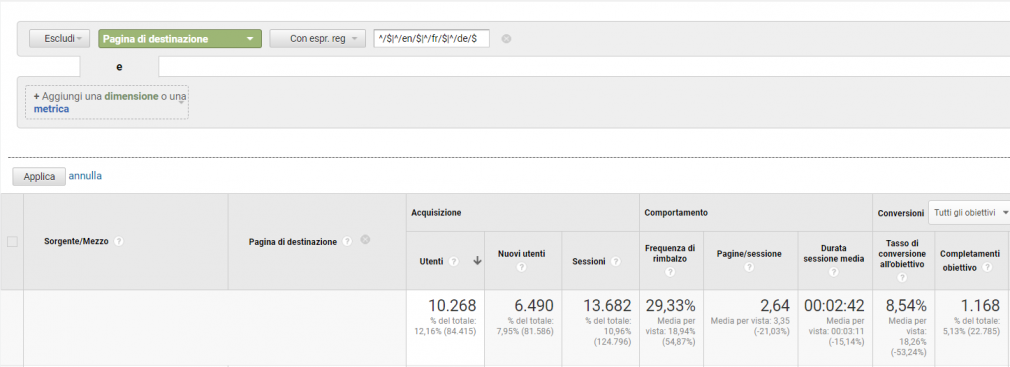Click the Applica button

(x=39, y=176)
